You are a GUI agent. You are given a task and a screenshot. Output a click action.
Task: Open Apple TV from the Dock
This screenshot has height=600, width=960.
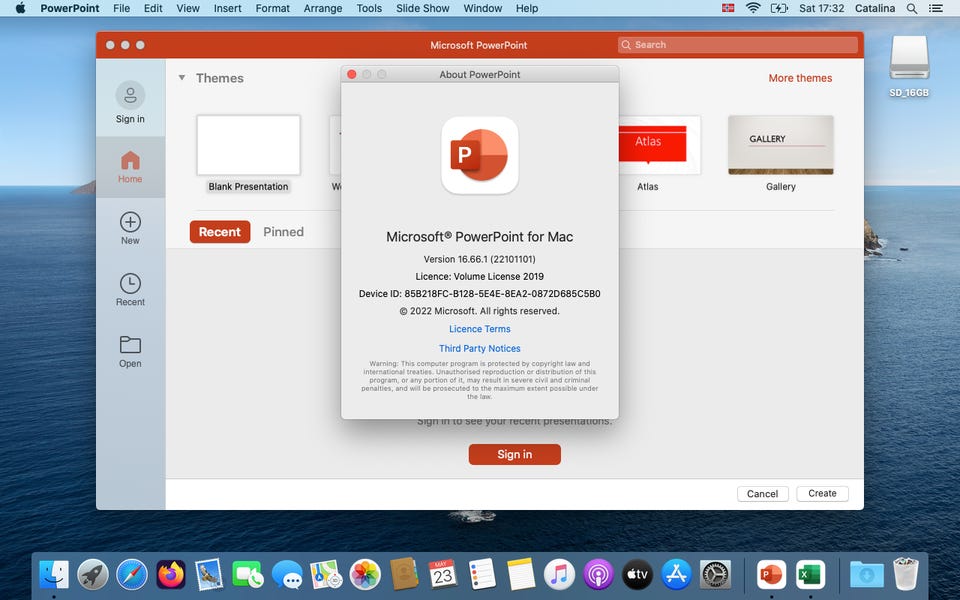point(637,575)
